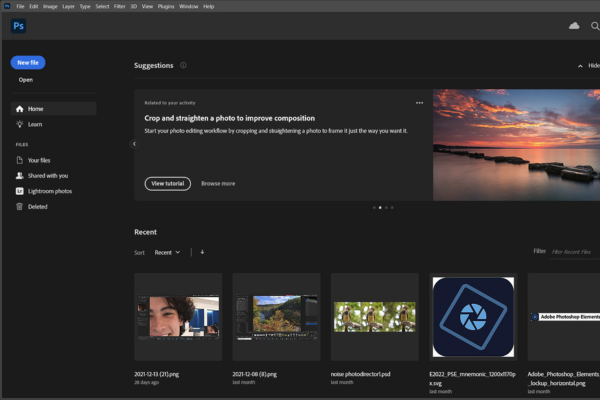Click the Browse more link
This screenshot has width=600, height=400.
tap(218, 184)
